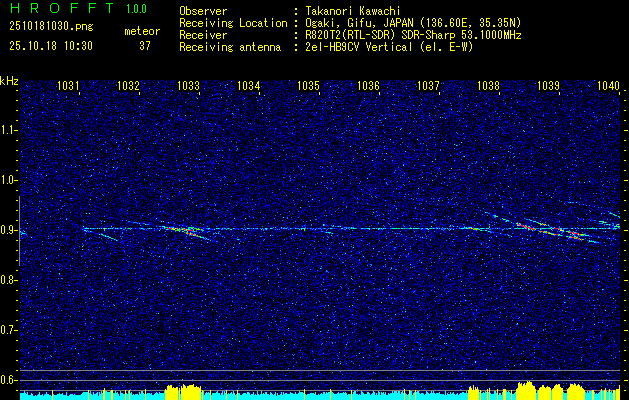The width and height of the screenshot is (629, 400).
Task: Click the Observer field label
Action: tap(203, 11)
